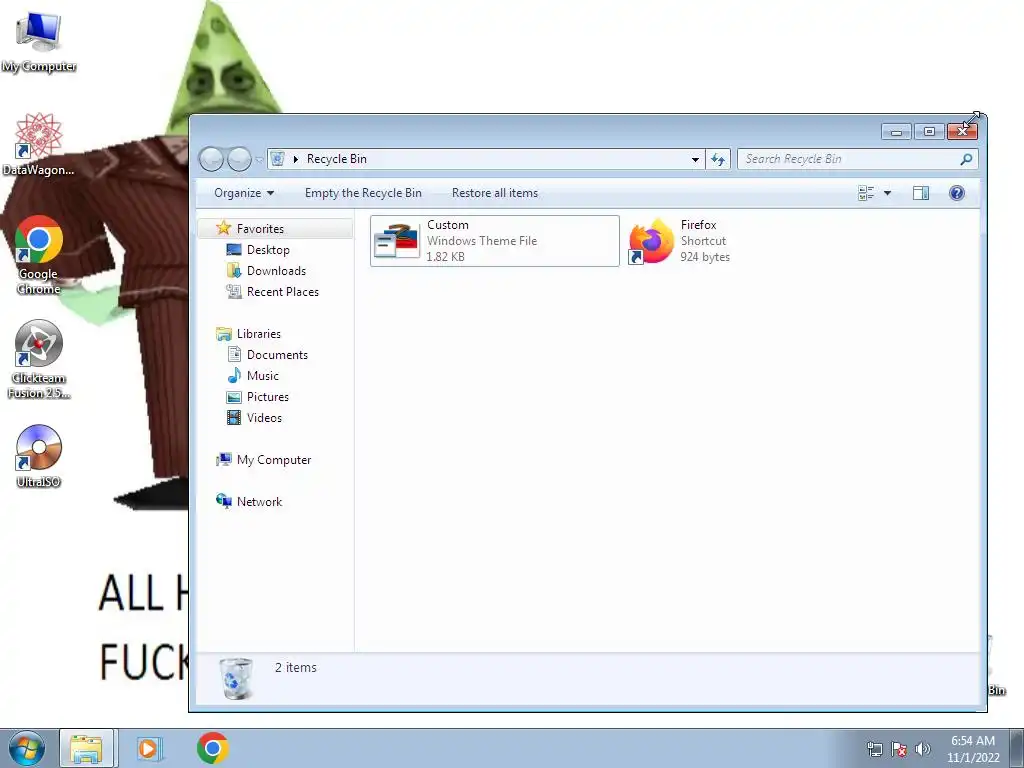Click the '2 items' status text

[295, 667]
